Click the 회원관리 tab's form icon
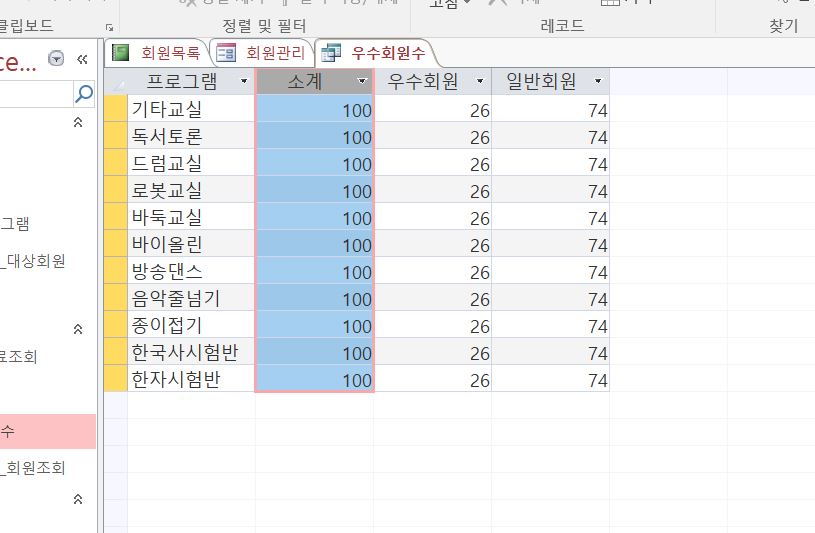This screenshot has height=533, width=815. tap(227, 53)
